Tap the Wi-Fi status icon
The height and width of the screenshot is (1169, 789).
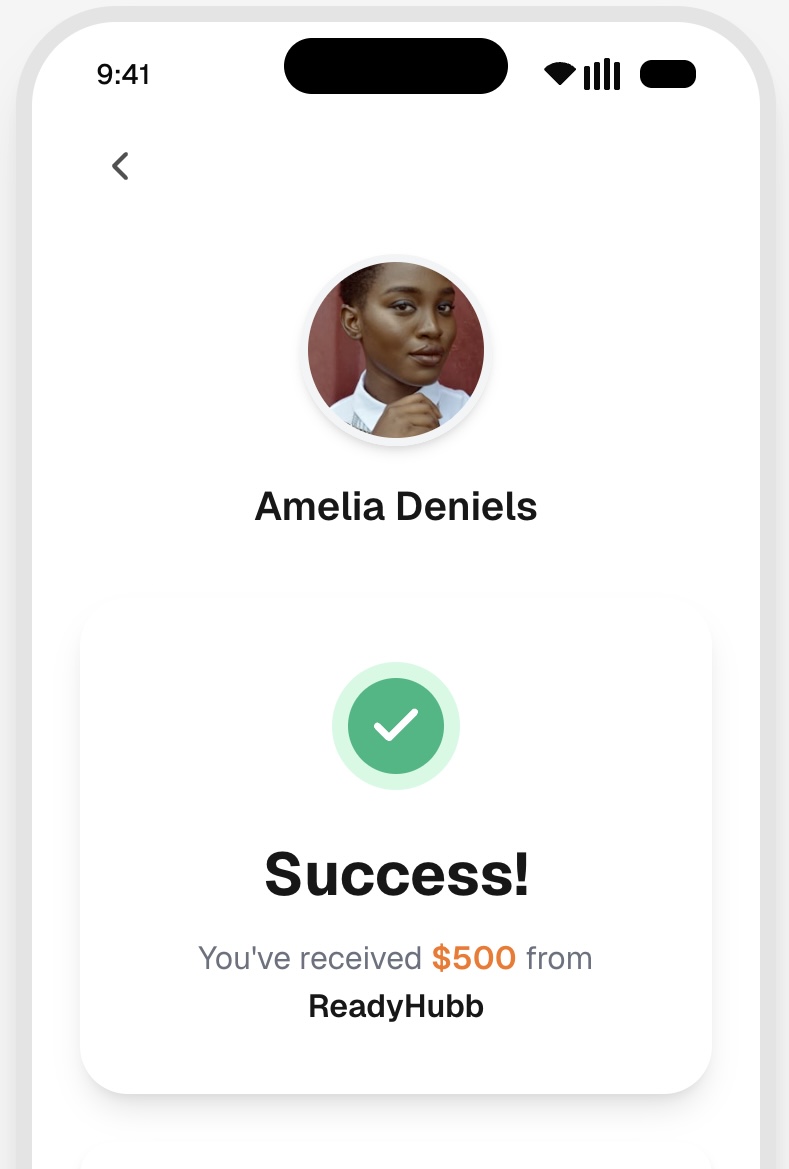(x=560, y=74)
